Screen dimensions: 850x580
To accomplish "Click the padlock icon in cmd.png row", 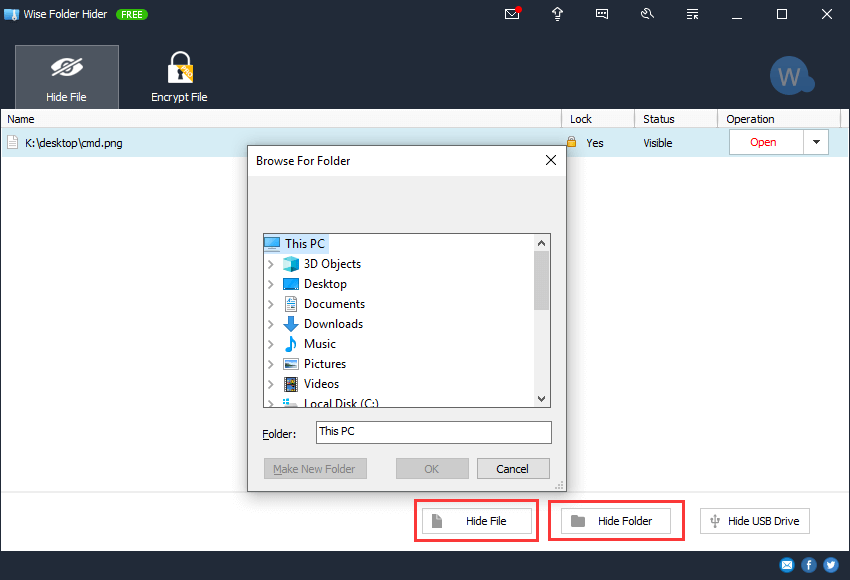I will coord(571,142).
